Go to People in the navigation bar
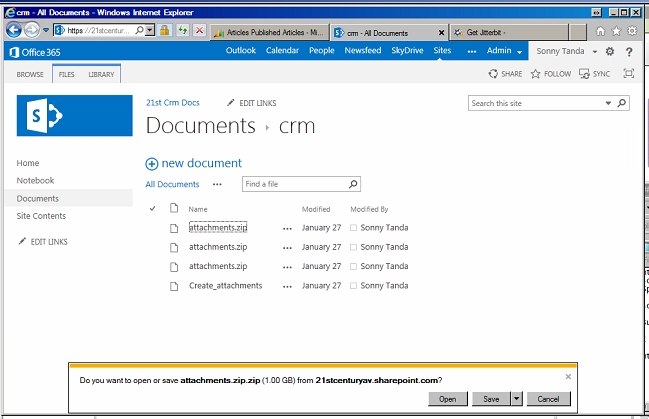The height and width of the screenshot is (419, 649). (322, 51)
